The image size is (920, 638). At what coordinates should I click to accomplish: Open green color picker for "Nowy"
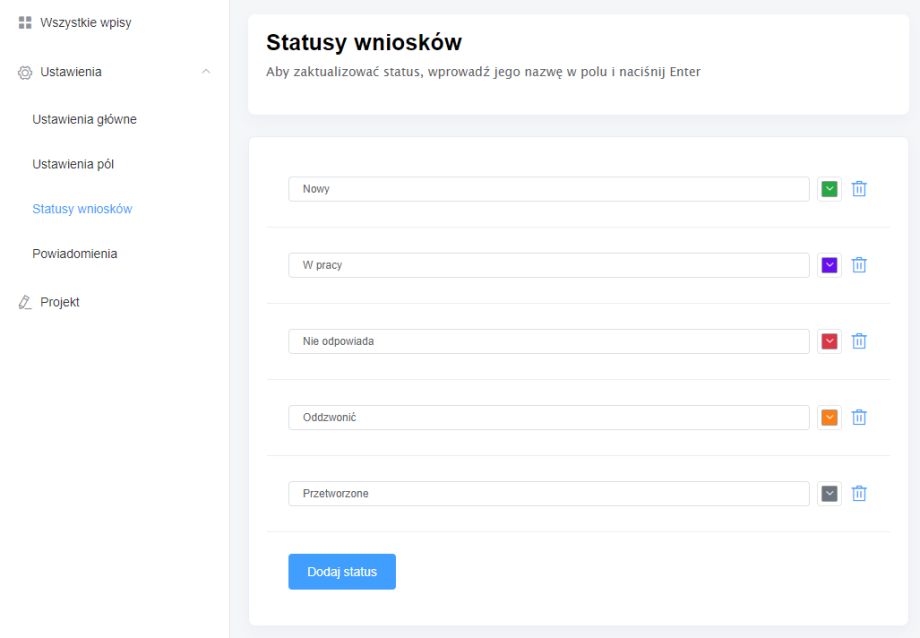pos(829,189)
